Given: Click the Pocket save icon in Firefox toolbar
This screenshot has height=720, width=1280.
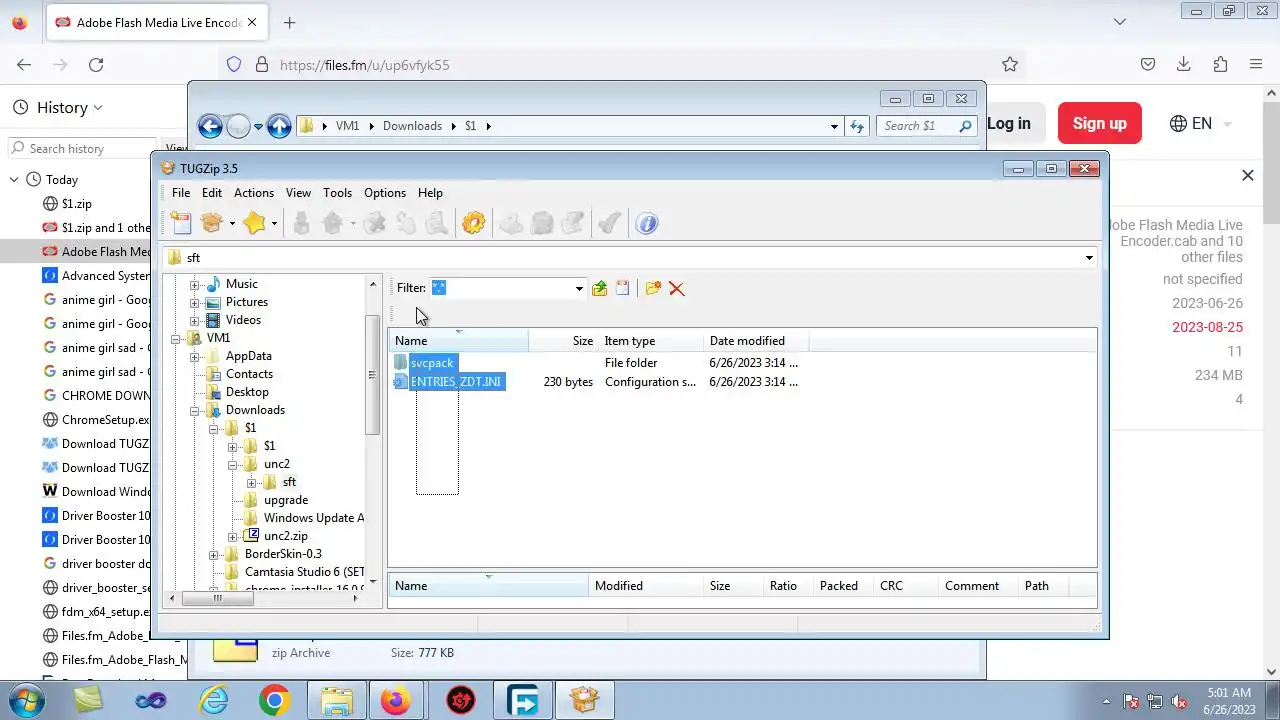Looking at the screenshot, I should coord(1148,64).
